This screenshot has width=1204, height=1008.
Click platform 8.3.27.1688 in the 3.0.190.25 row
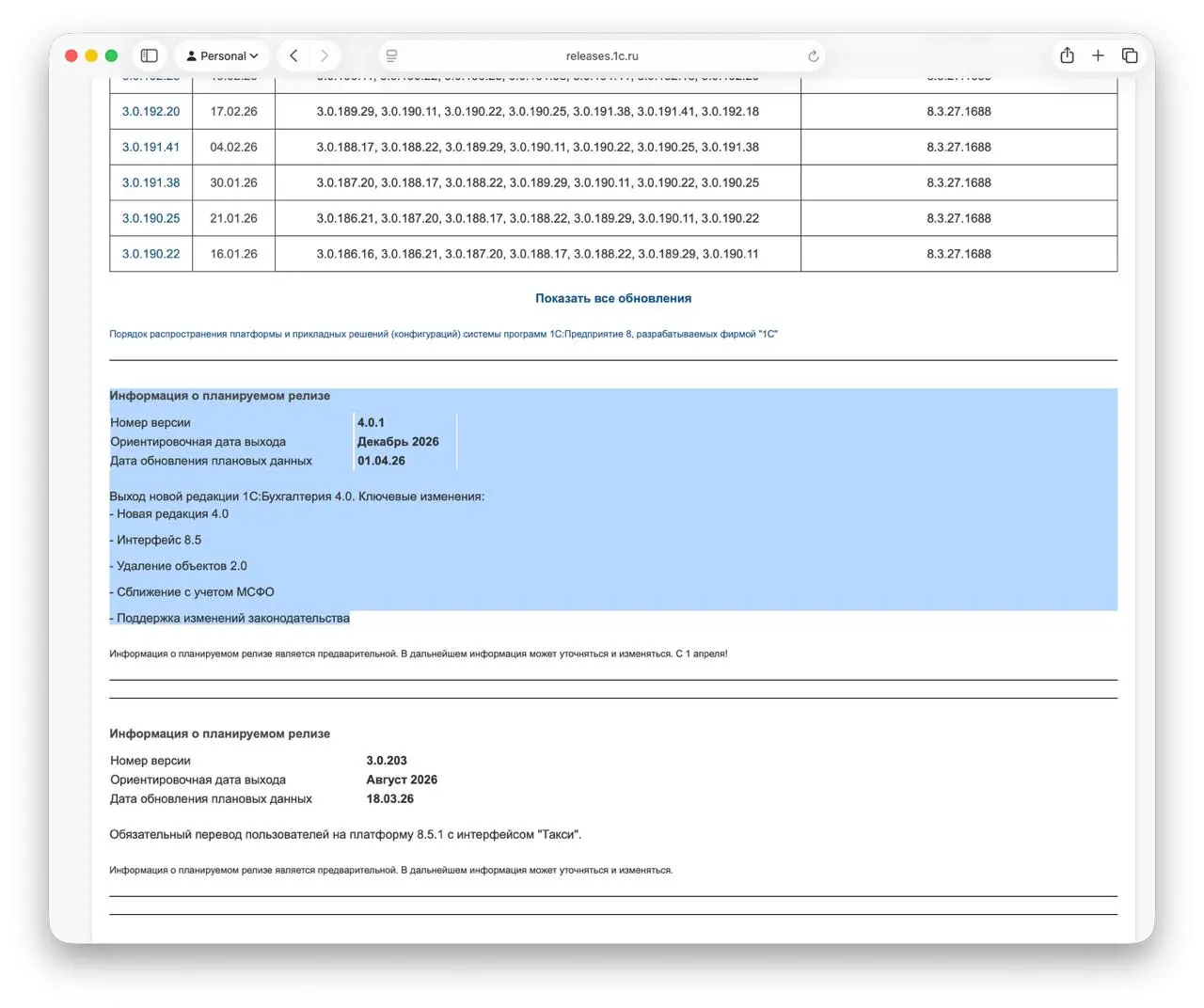tap(958, 218)
